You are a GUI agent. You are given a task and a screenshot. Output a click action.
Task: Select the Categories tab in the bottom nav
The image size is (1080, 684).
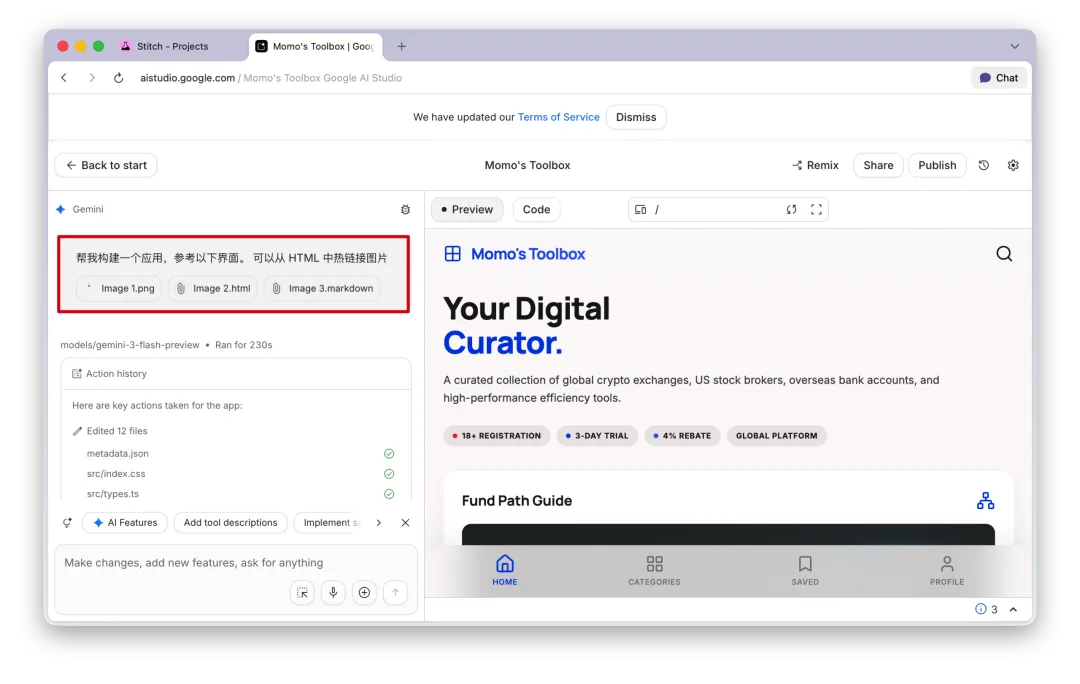[x=654, y=570]
